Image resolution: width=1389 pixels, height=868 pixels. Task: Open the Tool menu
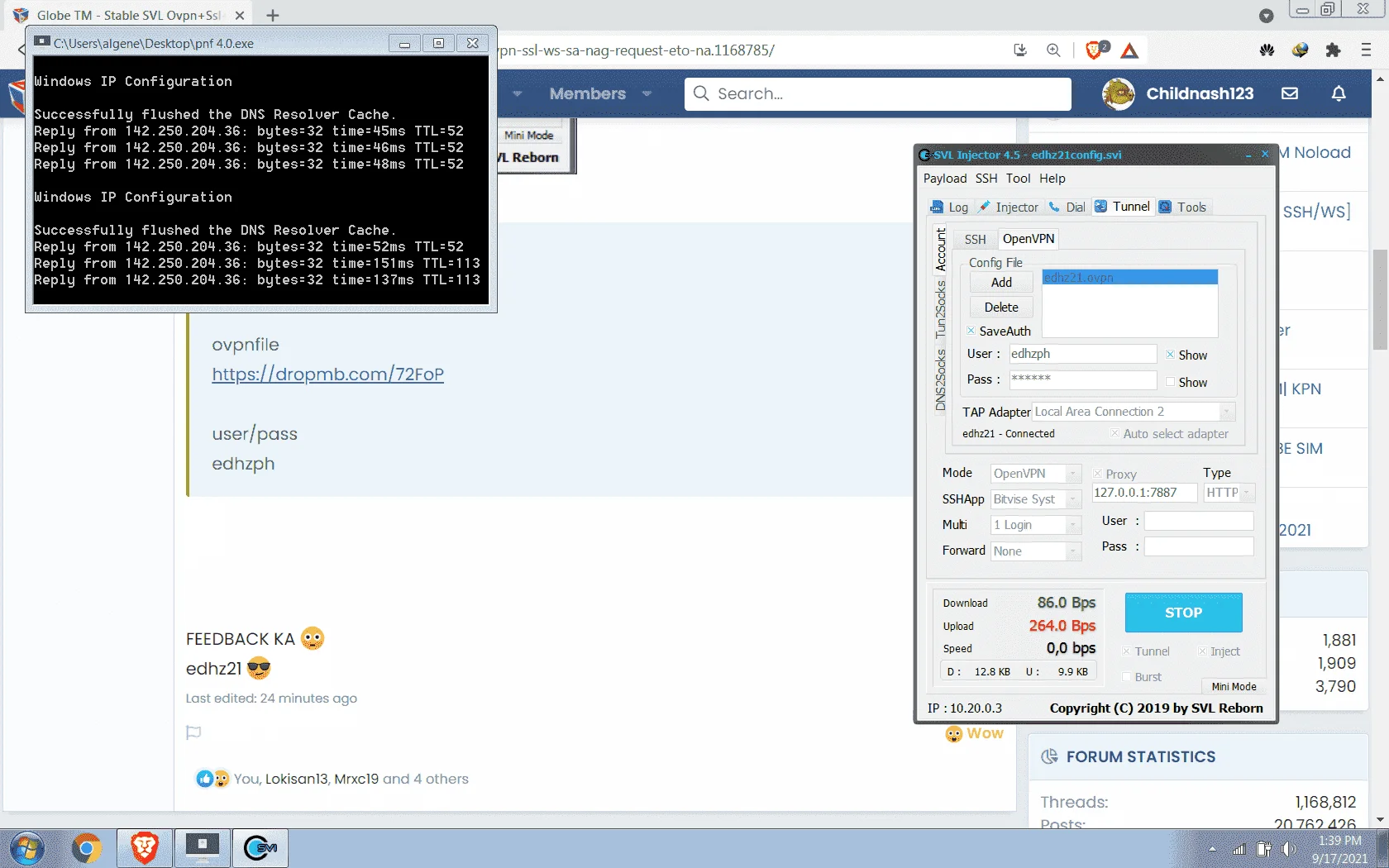(1018, 179)
